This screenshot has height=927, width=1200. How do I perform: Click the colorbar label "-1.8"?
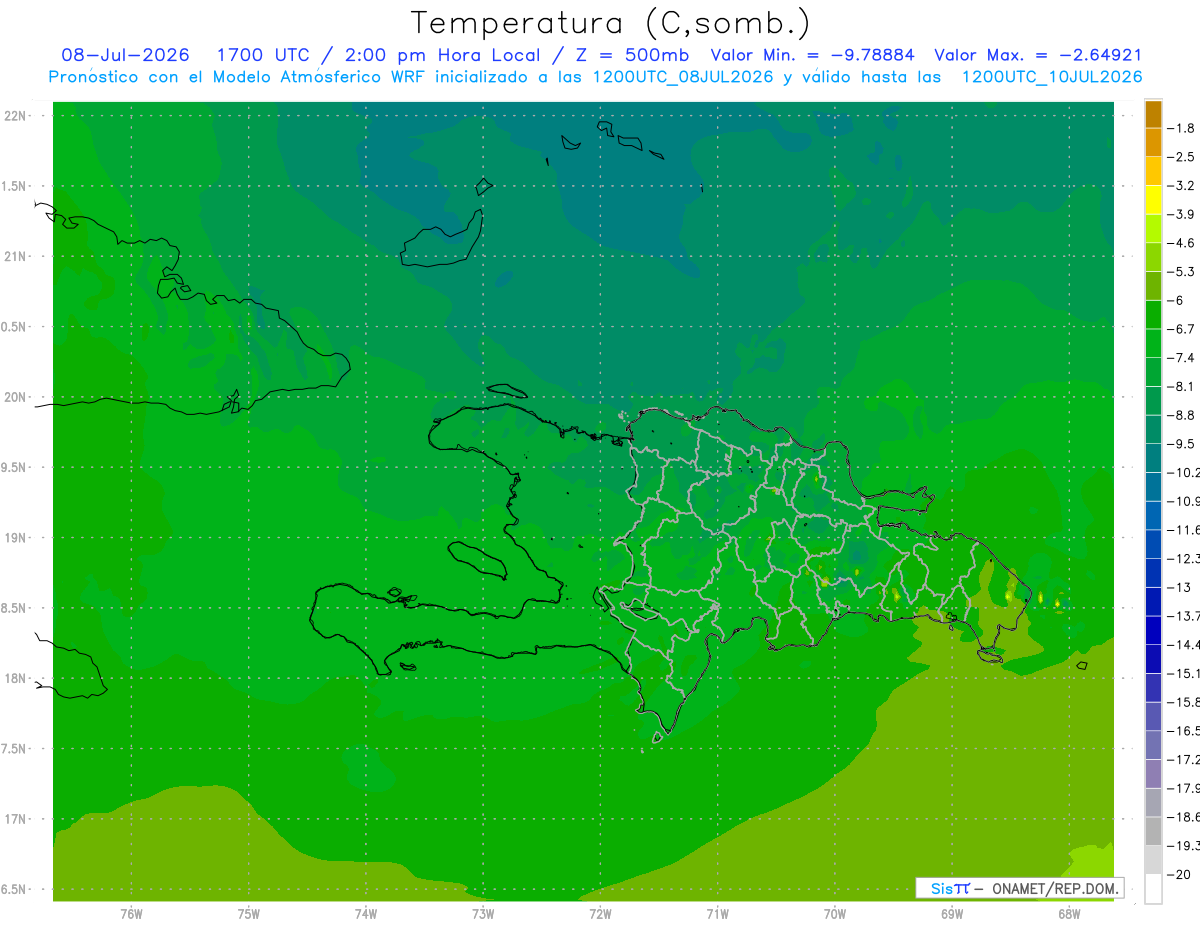coord(1183,128)
